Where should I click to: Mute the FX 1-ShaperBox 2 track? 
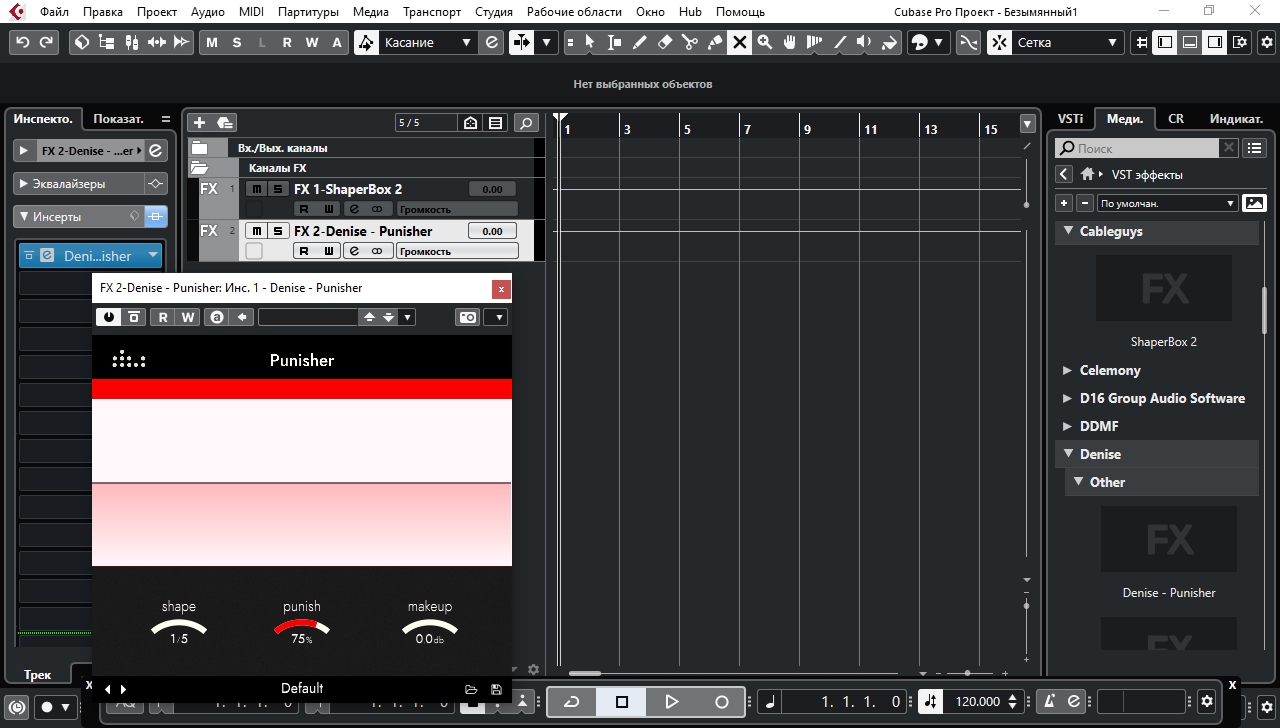point(257,189)
